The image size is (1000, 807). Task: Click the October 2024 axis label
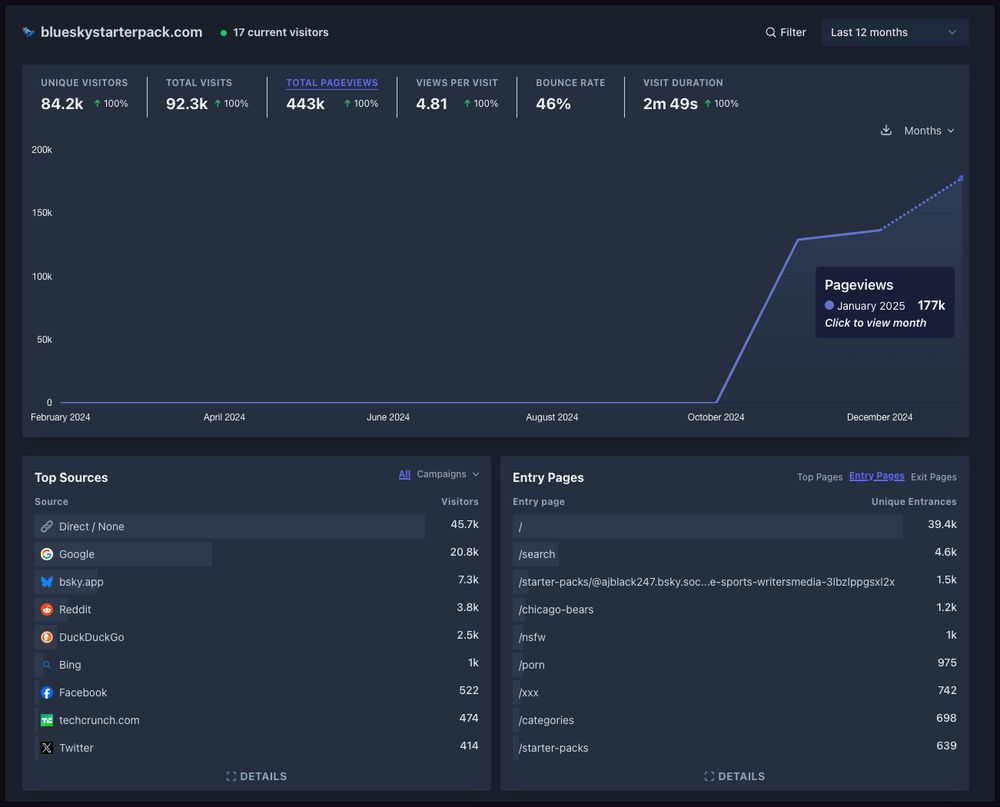(x=716, y=417)
